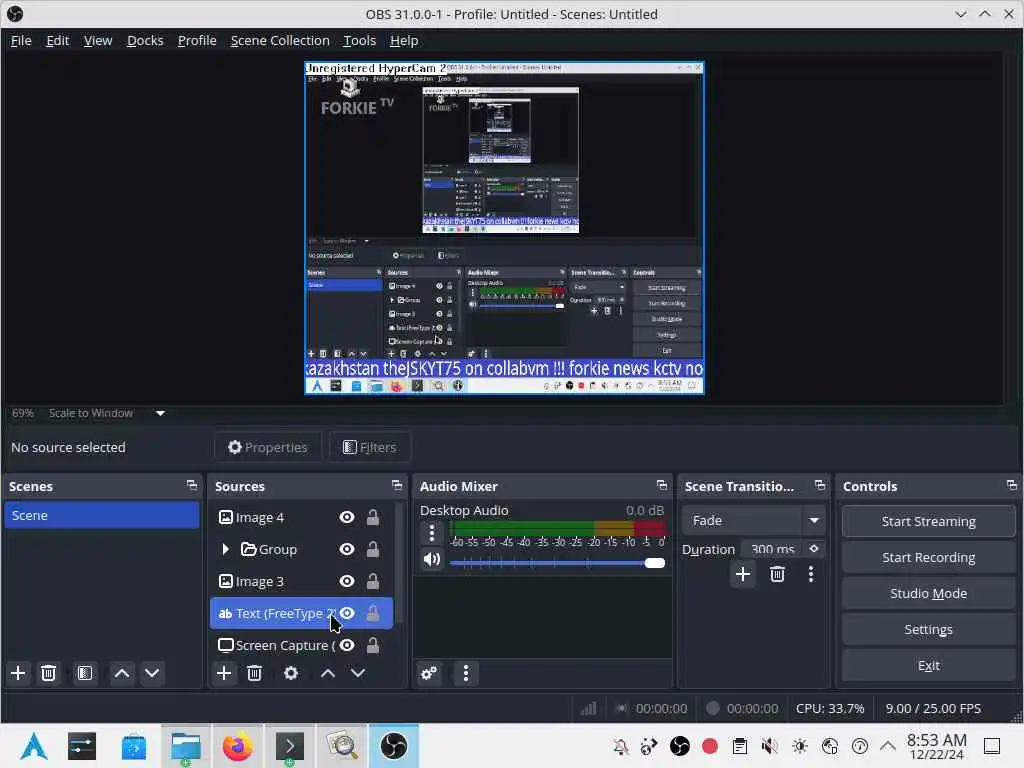The image size is (1024, 768).
Task: Select Scene in Scenes list
Action: (102, 515)
